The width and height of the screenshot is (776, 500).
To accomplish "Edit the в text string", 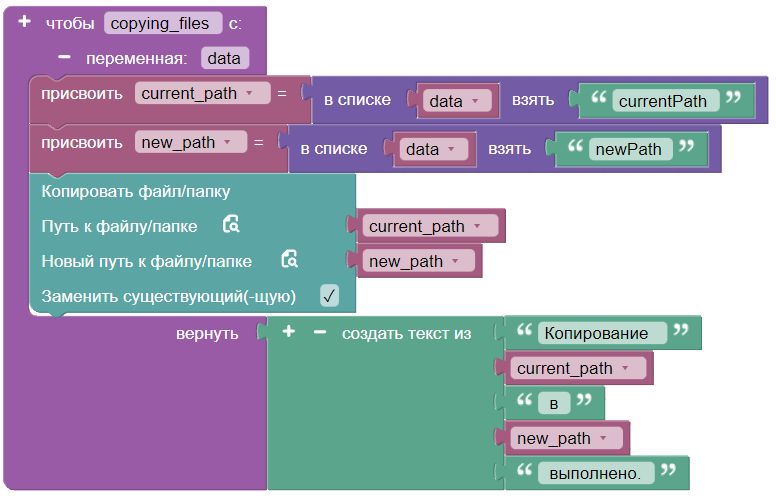I will tap(554, 403).
